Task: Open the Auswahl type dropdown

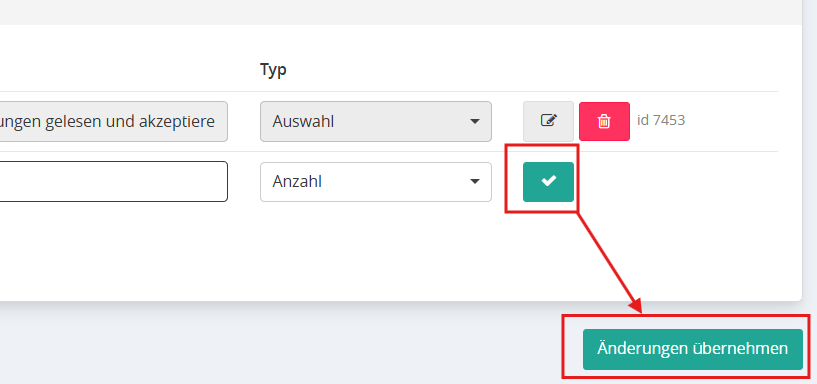Action: [376, 121]
